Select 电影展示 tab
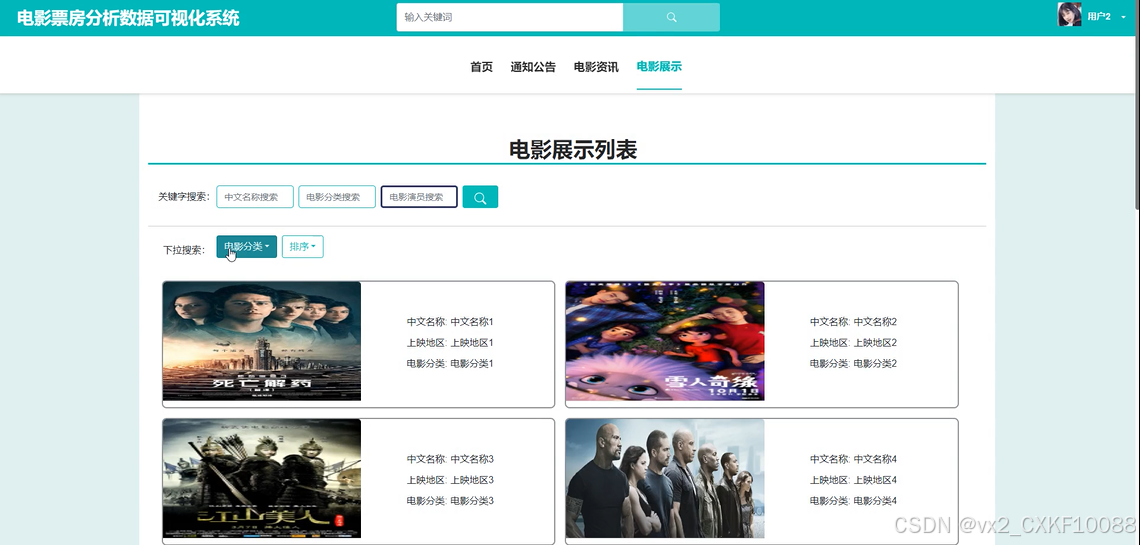 point(659,67)
